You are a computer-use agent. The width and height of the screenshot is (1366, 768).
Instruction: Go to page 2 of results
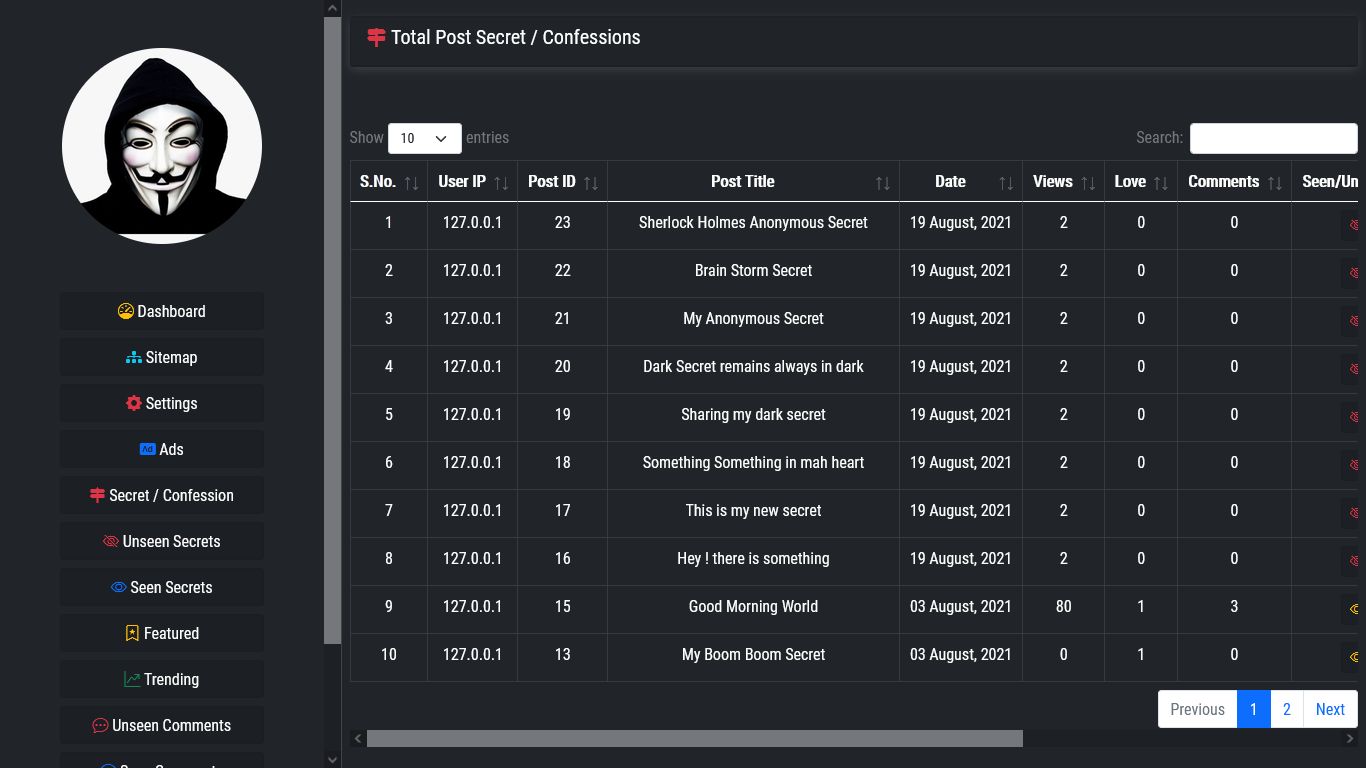[x=1286, y=709]
